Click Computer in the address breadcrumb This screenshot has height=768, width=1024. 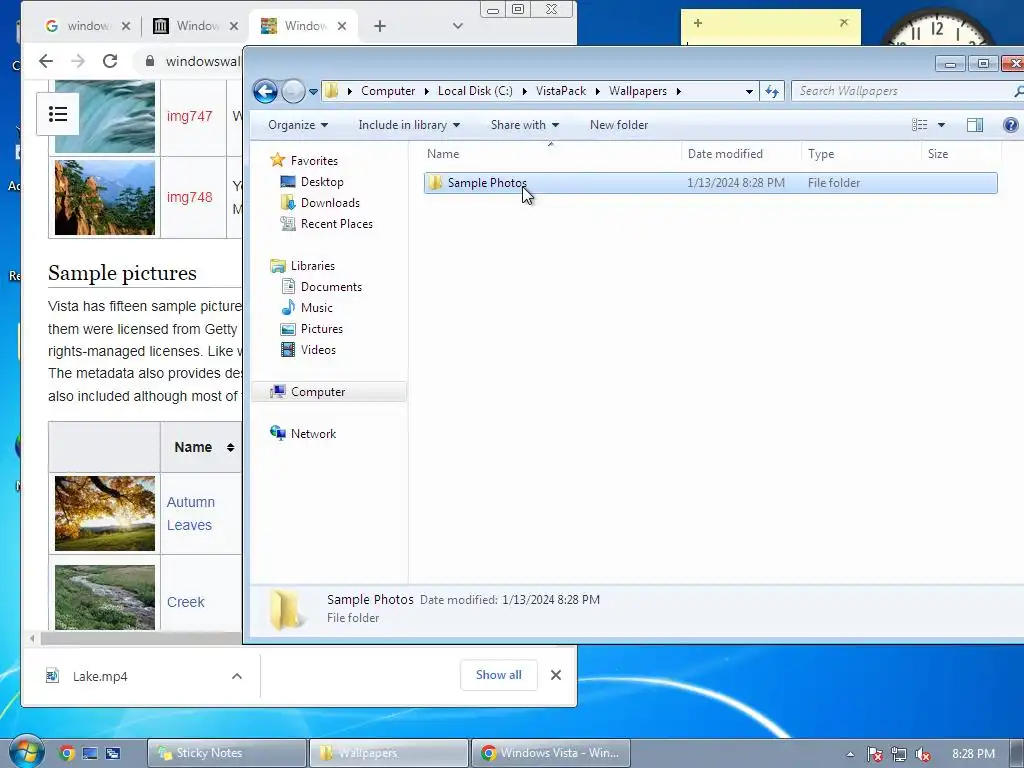(x=388, y=91)
